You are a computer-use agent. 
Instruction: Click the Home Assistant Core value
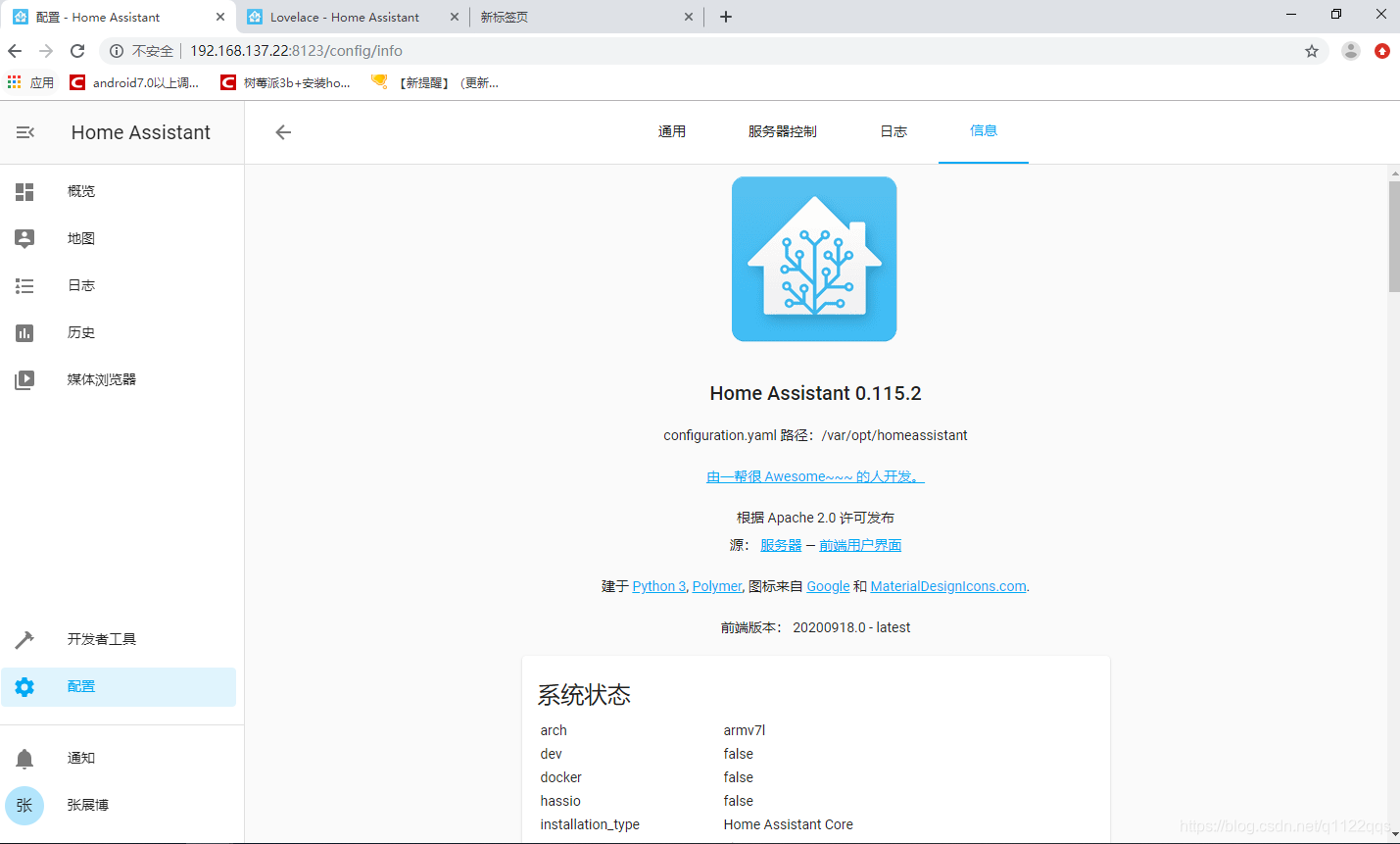click(788, 824)
